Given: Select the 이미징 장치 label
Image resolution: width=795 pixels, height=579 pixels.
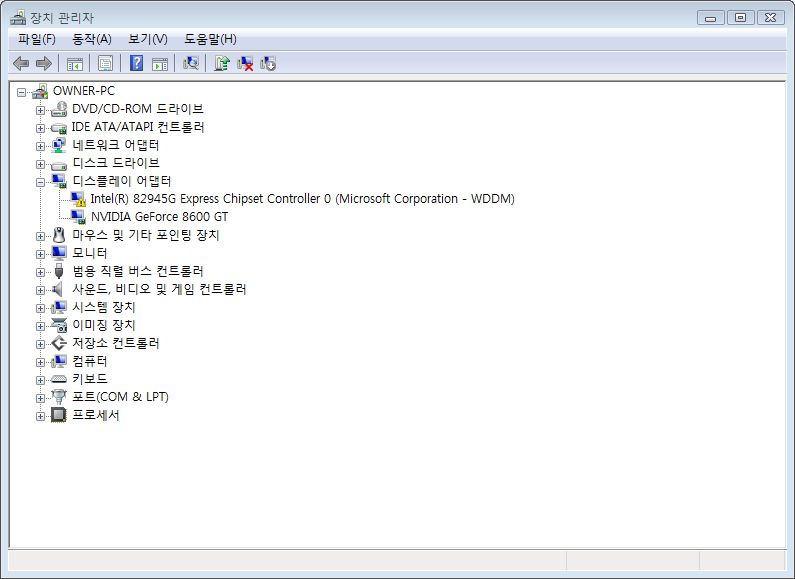Looking at the screenshot, I should (x=103, y=325).
